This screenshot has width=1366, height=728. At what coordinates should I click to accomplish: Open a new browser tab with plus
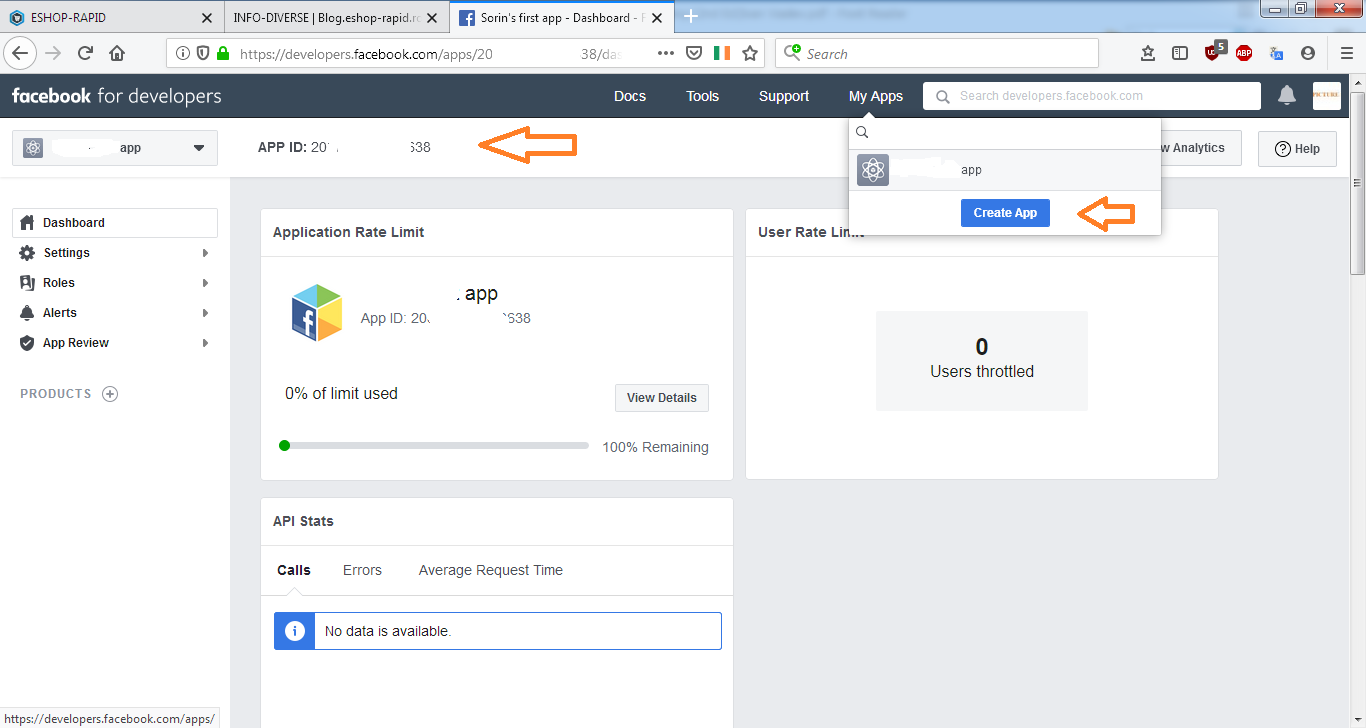690,17
